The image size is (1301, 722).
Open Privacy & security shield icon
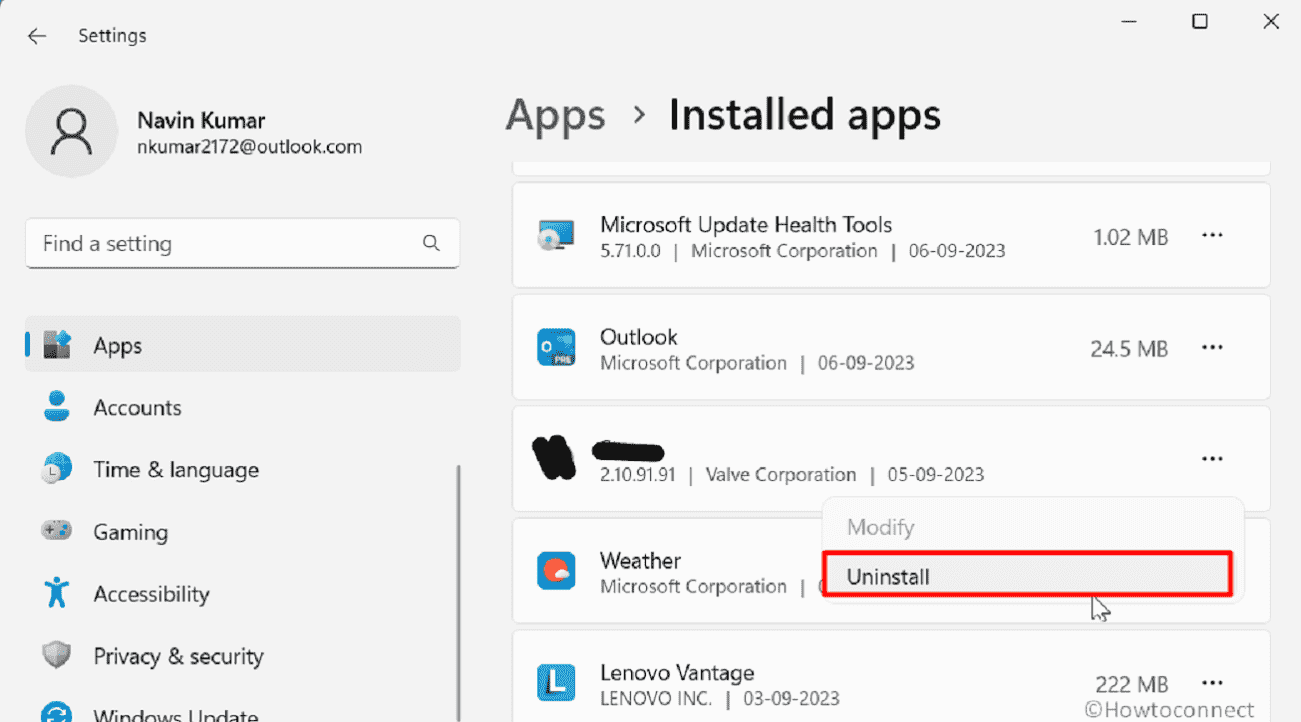click(56, 656)
